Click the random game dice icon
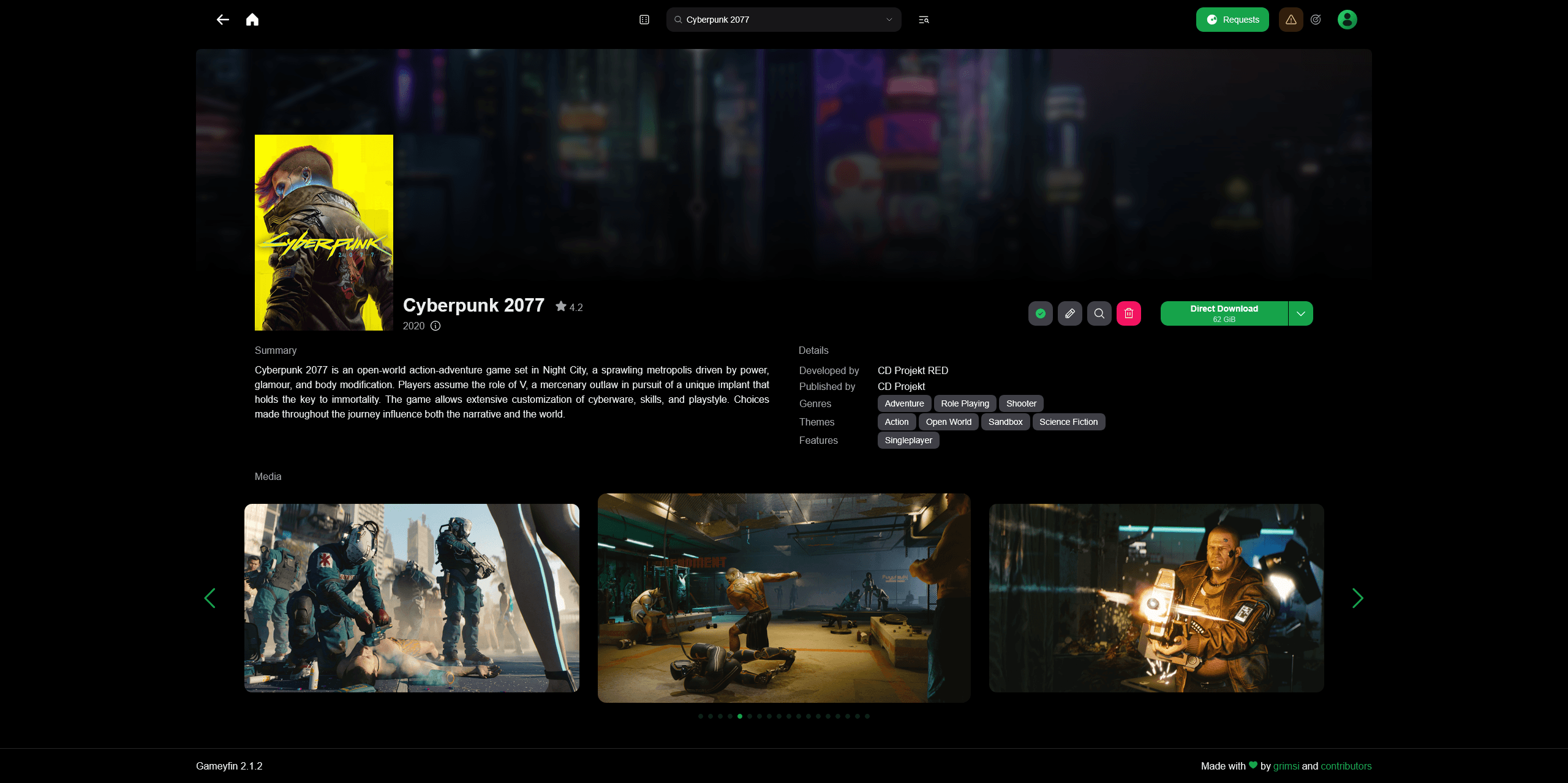This screenshot has width=1568, height=783. click(644, 20)
